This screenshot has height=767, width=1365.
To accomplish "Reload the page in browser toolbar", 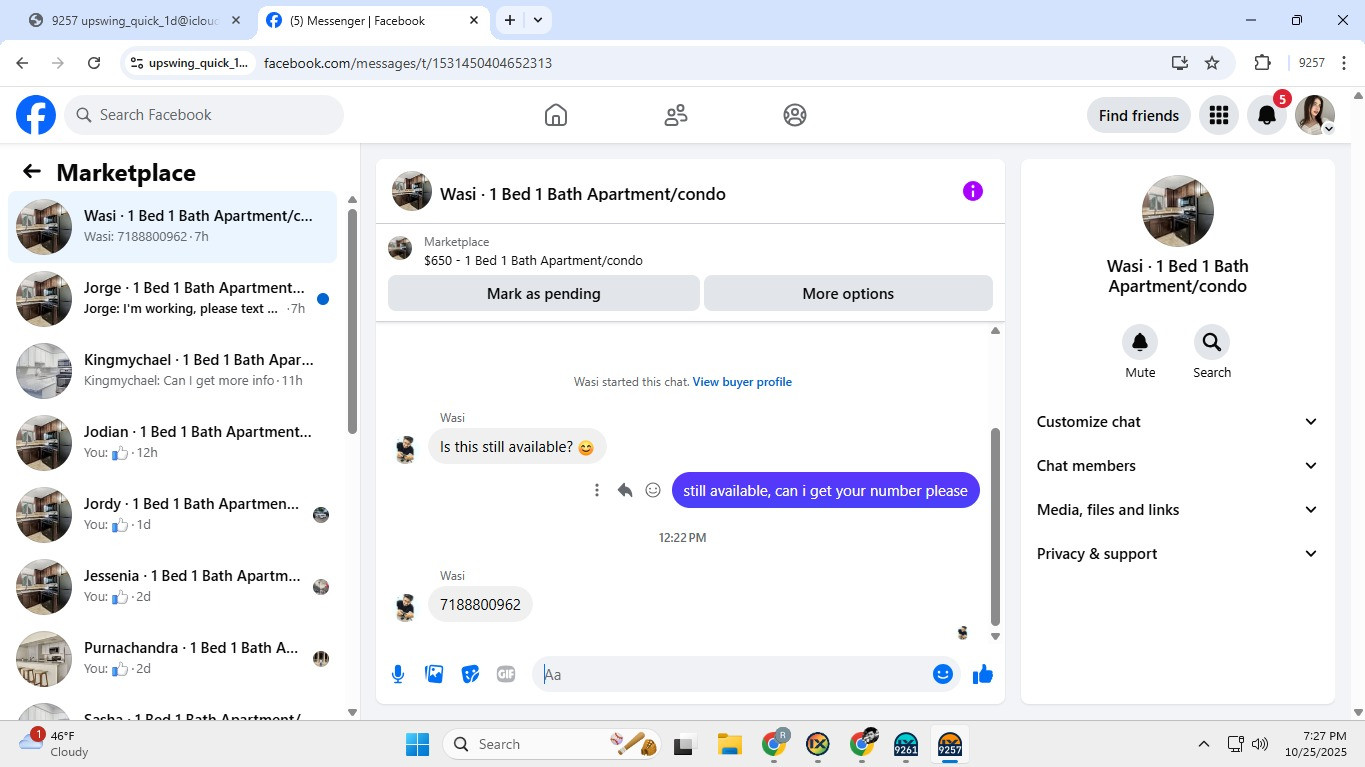I will point(94,63).
